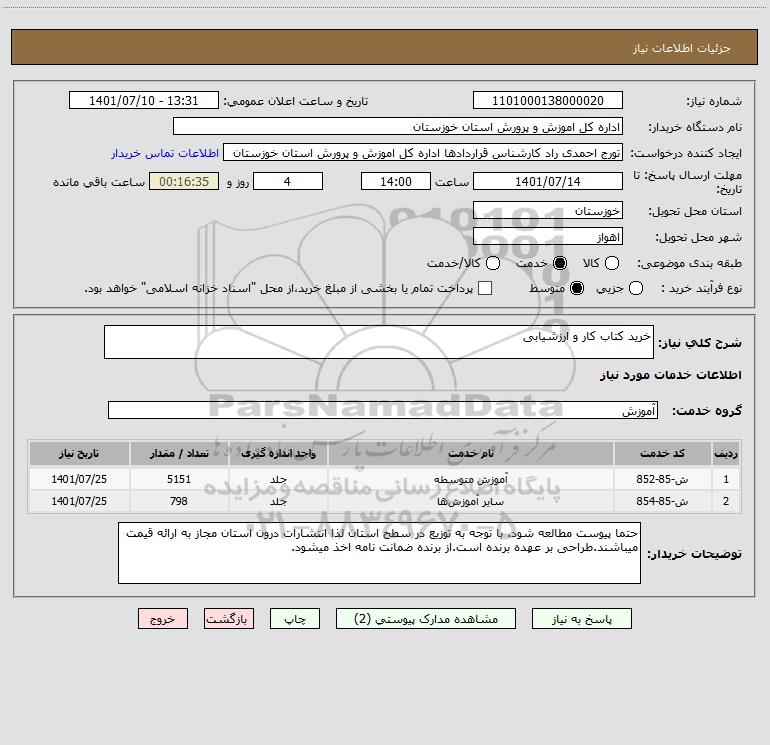
Task: Click the buyer notes text area
Action: (380, 553)
